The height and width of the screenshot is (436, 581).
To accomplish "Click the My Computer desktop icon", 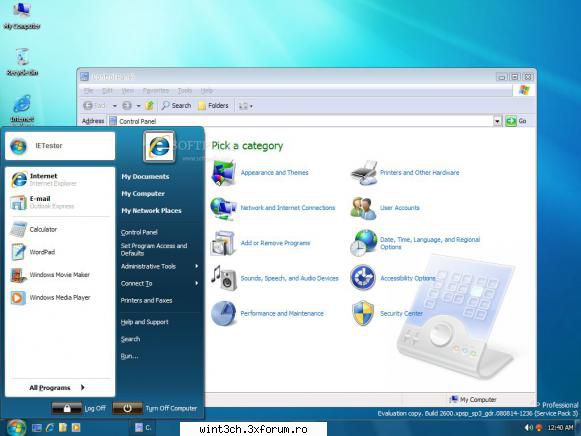I will pos(21,16).
